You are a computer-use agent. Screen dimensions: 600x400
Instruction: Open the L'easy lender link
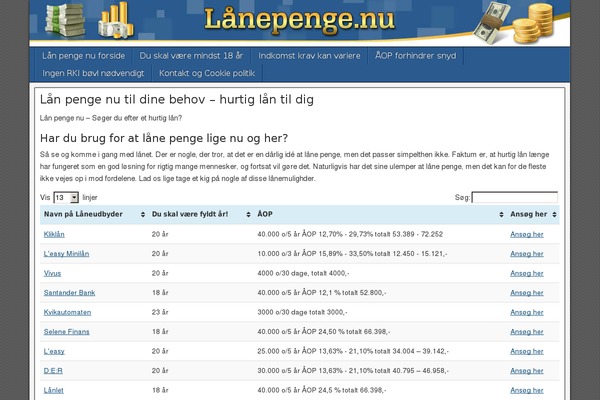pos(54,351)
